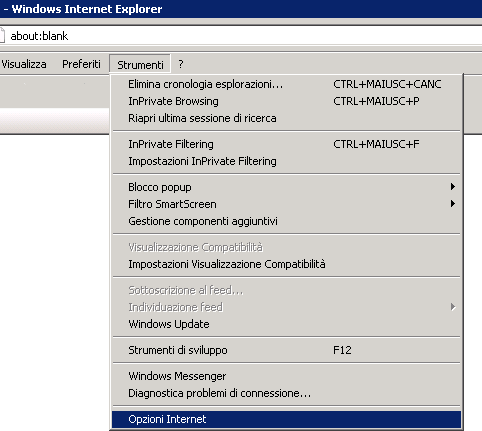
Task: Open Gestione componenti aggiuntivi
Action: tap(286, 221)
